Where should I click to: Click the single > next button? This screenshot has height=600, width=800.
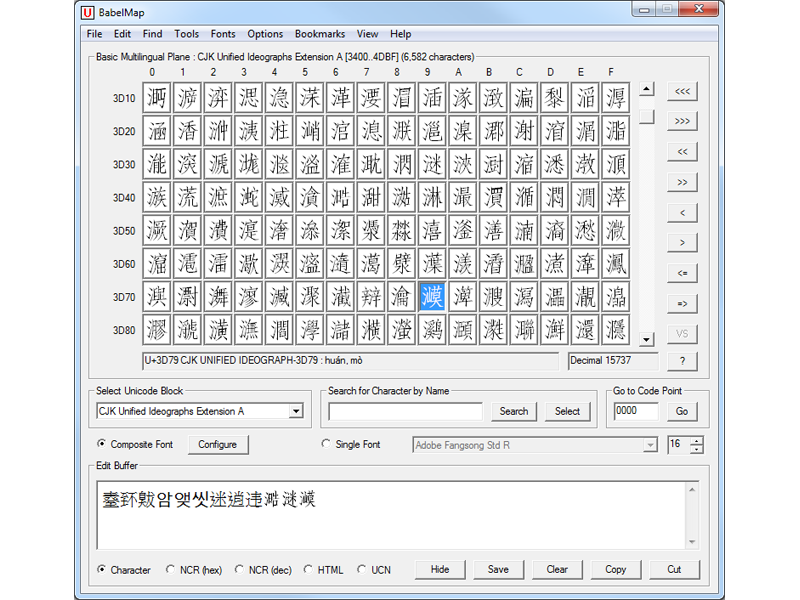pos(682,242)
